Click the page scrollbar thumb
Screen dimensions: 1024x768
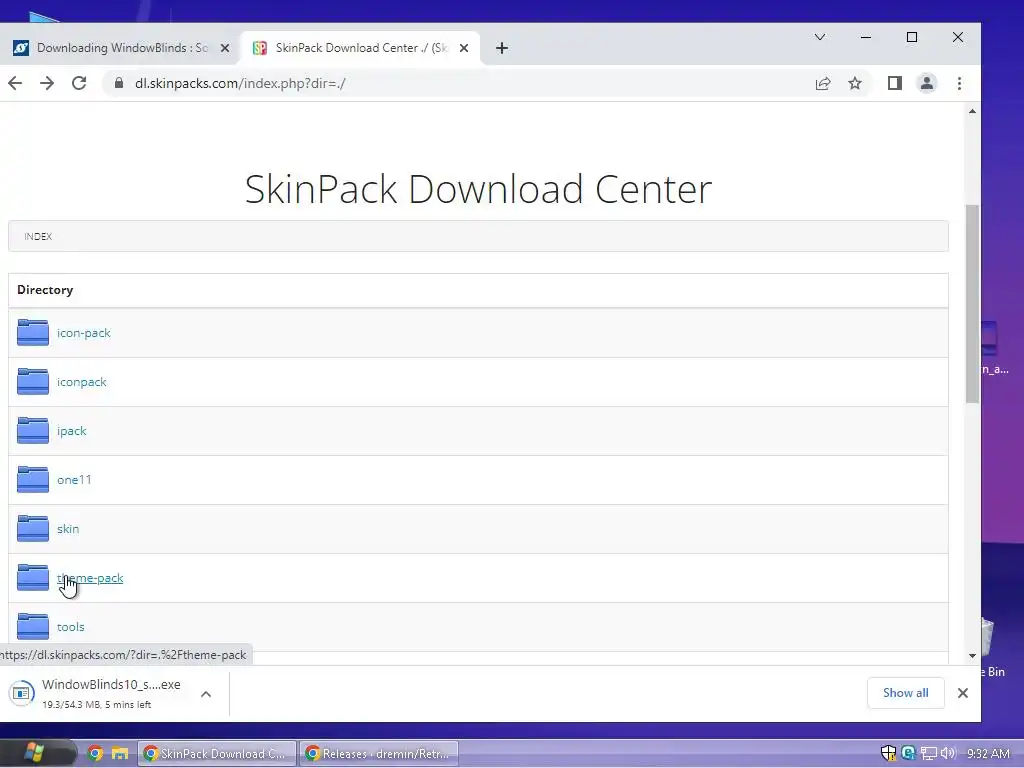click(x=972, y=304)
